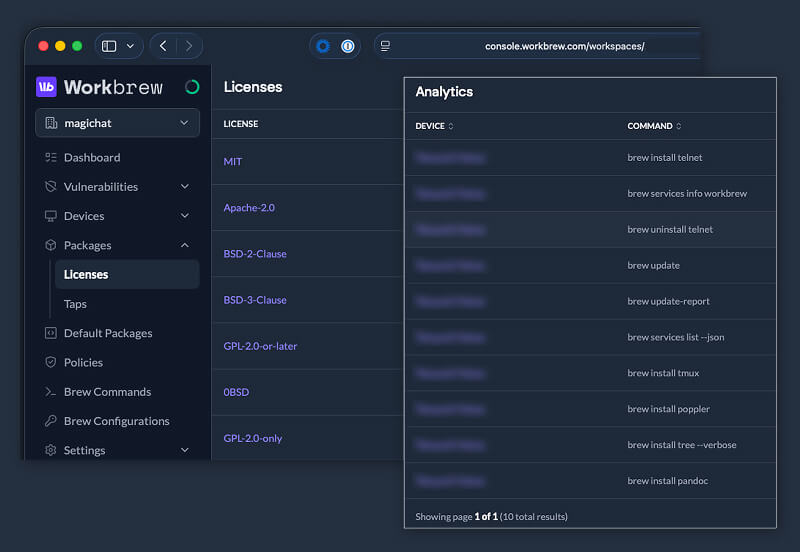Click the 'brew install tree --verbose' cell
The image size is (800, 552).
[682, 445]
